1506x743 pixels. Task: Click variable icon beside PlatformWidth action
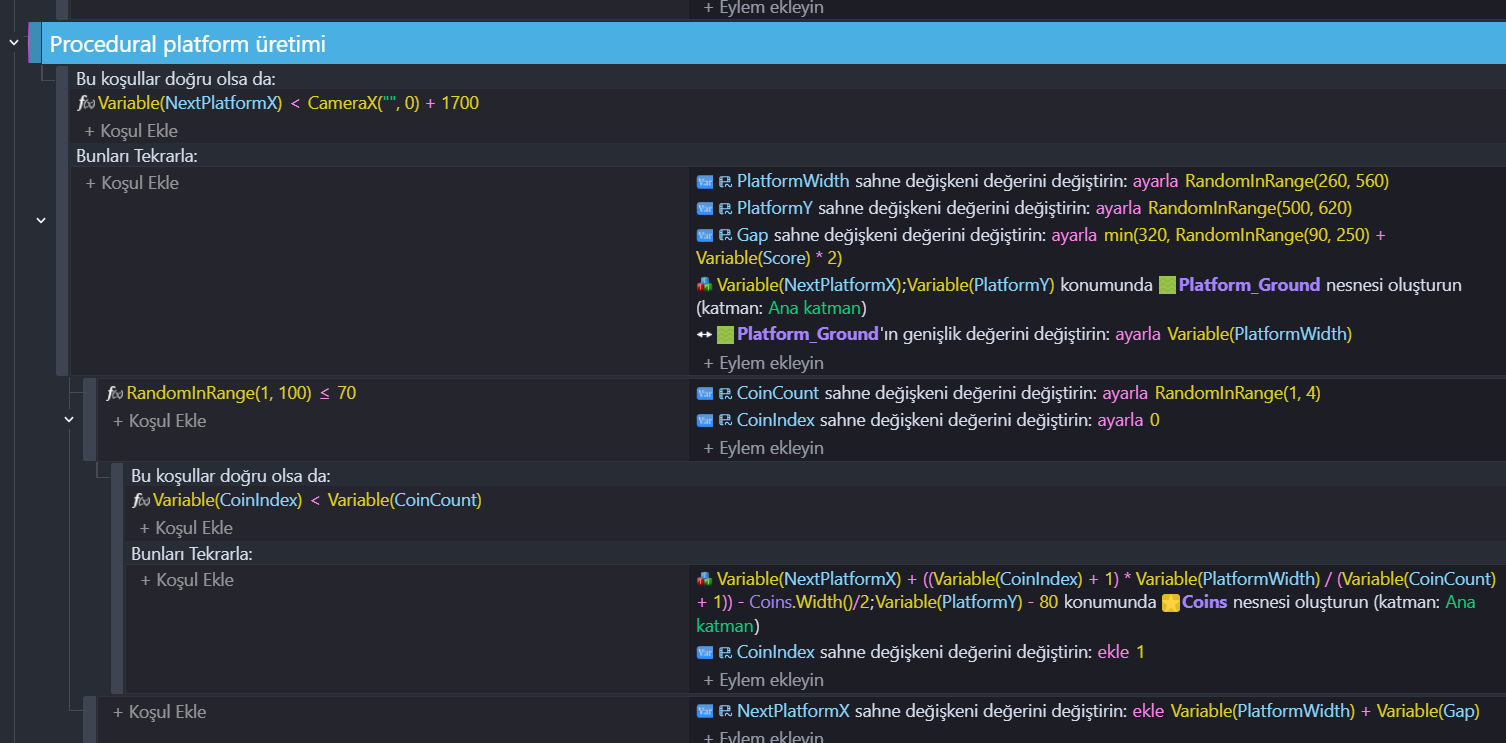704,182
